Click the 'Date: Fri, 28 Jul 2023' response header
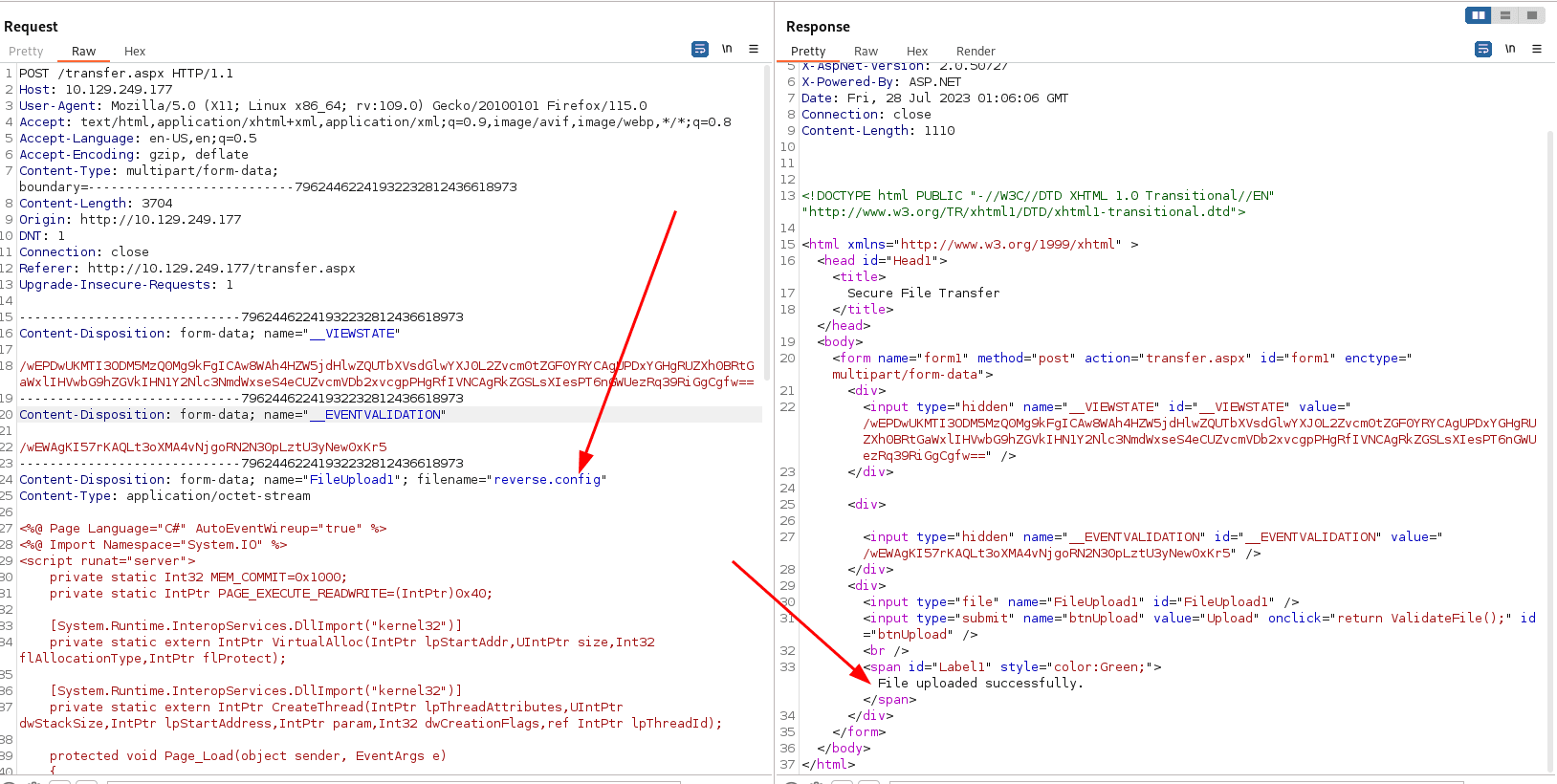 (934, 98)
